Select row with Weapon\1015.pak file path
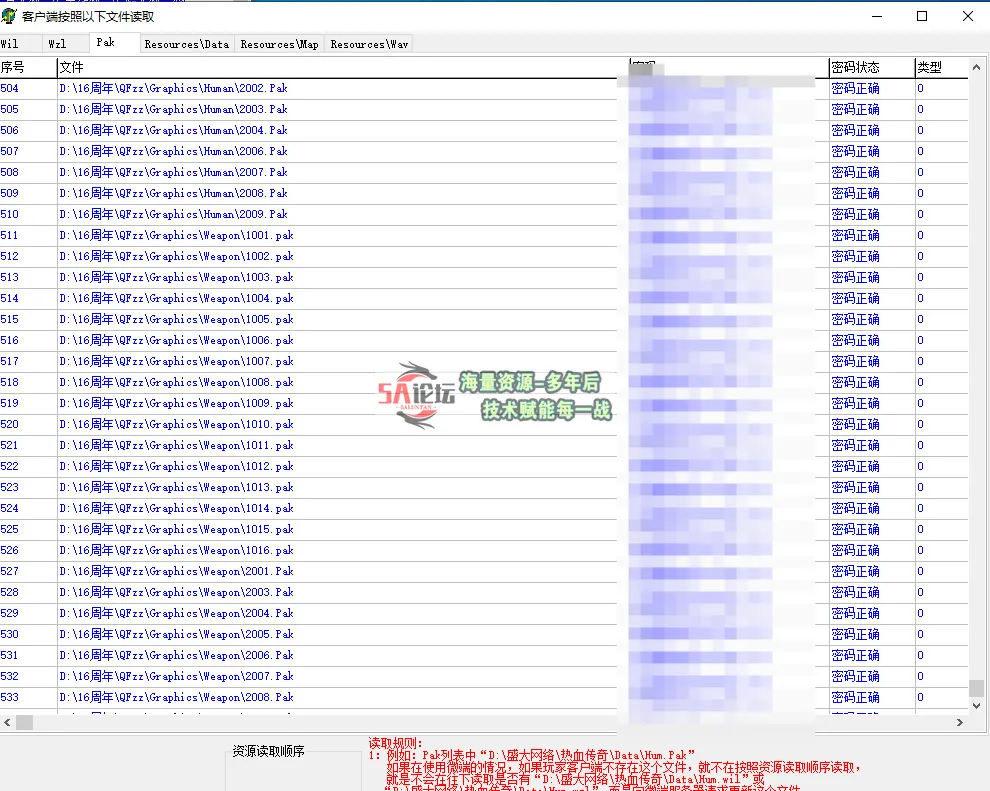Image resolution: width=990 pixels, height=791 pixels. tap(484, 529)
